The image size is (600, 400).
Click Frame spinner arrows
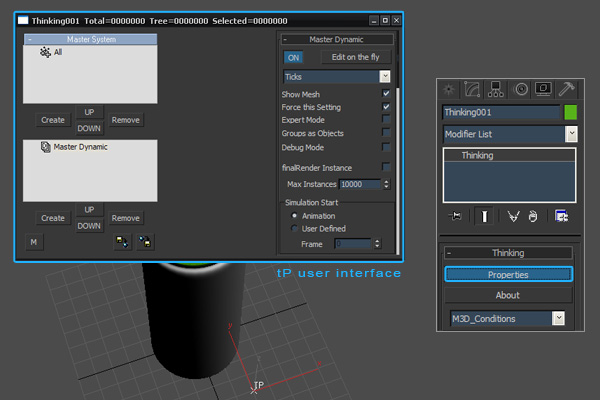[x=377, y=243]
